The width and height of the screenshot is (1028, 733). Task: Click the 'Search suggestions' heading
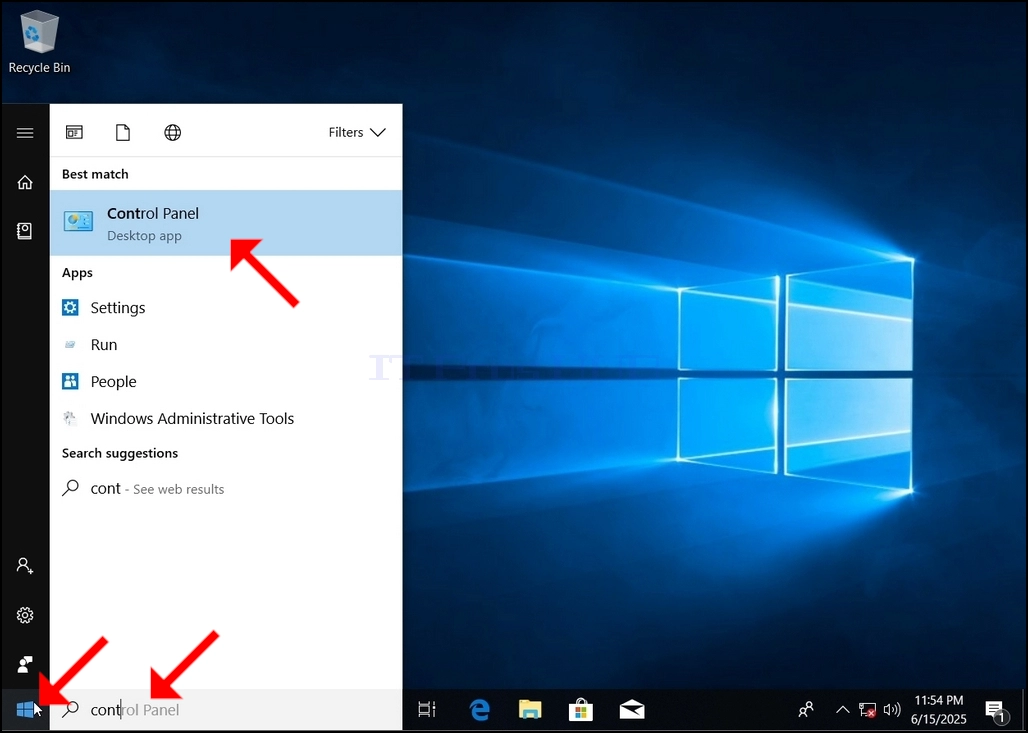pos(120,454)
